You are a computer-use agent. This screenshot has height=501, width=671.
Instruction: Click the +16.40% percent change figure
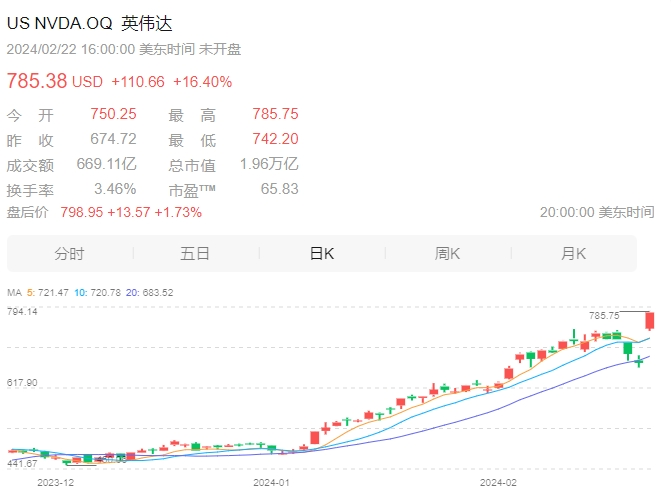[x=202, y=82]
